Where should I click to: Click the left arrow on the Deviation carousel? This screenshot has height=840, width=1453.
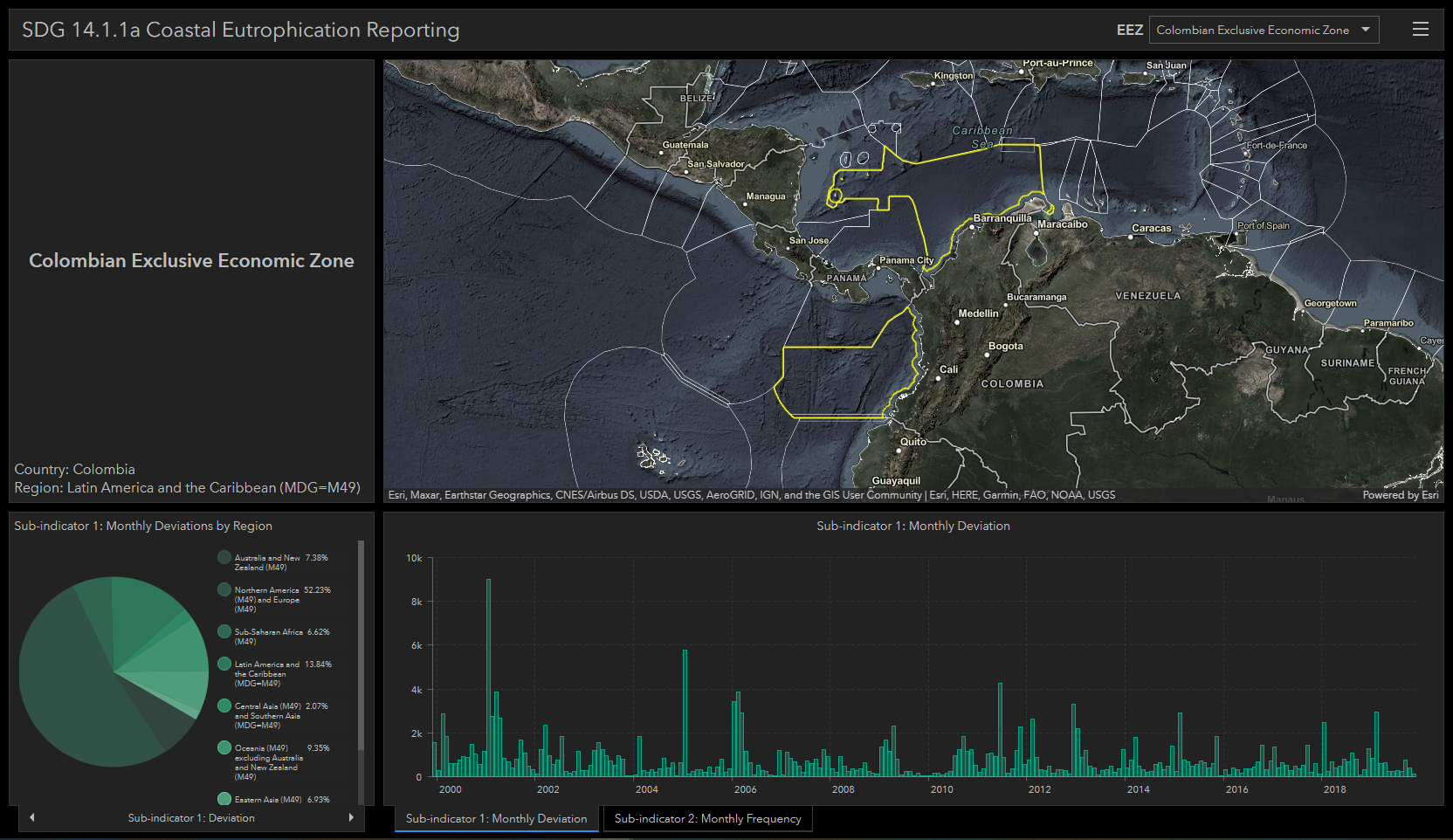click(x=32, y=818)
